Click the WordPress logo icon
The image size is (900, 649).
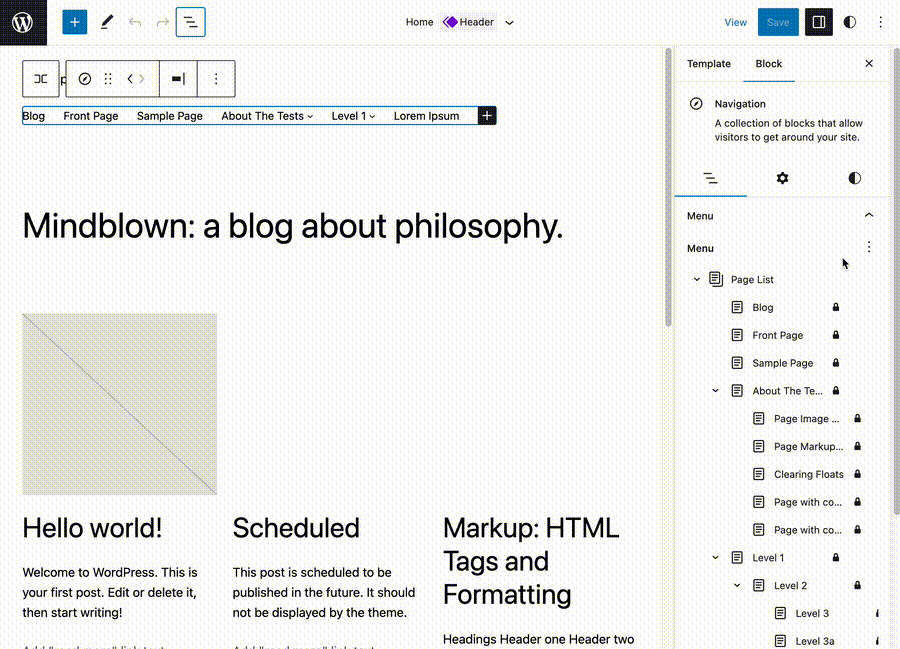tap(22, 22)
